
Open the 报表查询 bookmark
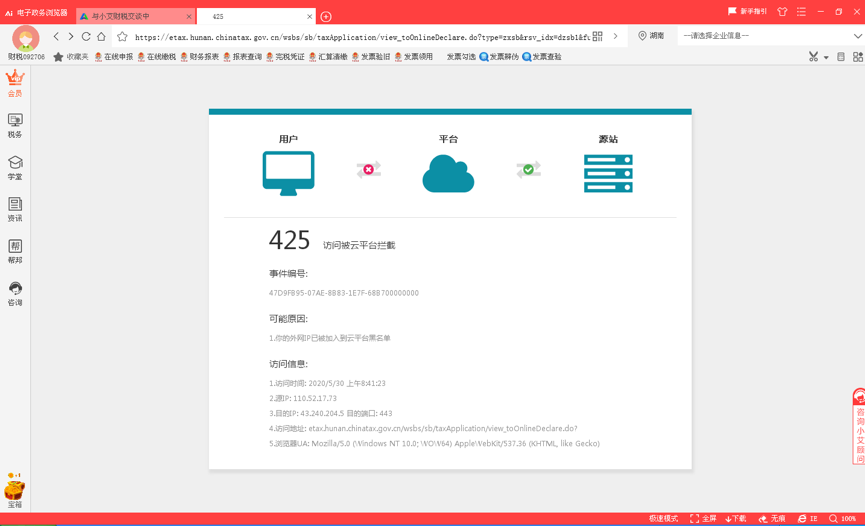[243, 57]
